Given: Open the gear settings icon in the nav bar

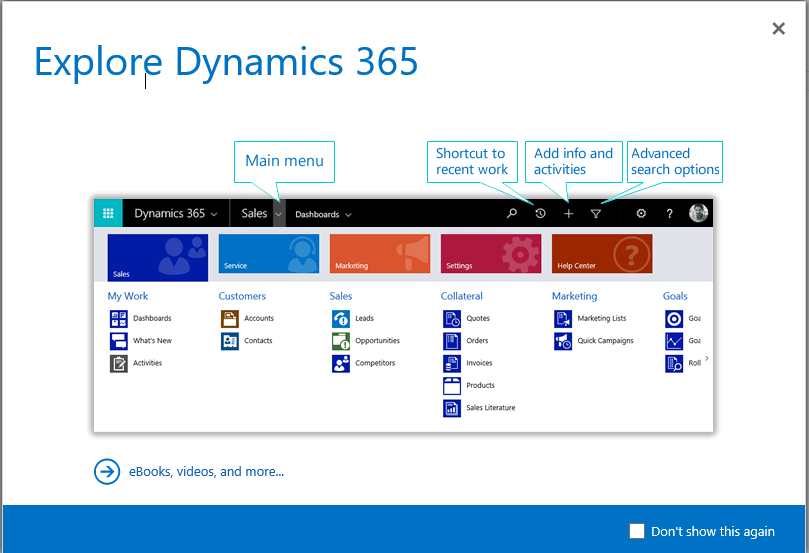Looking at the screenshot, I should tap(641, 213).
